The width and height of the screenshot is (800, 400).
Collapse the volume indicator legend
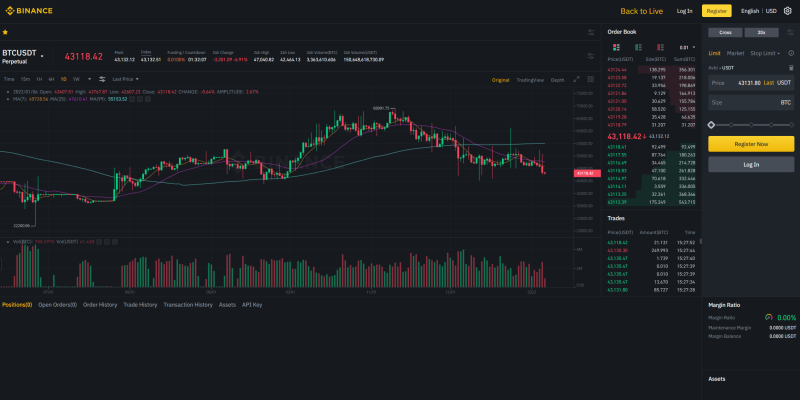pos(10,242)
